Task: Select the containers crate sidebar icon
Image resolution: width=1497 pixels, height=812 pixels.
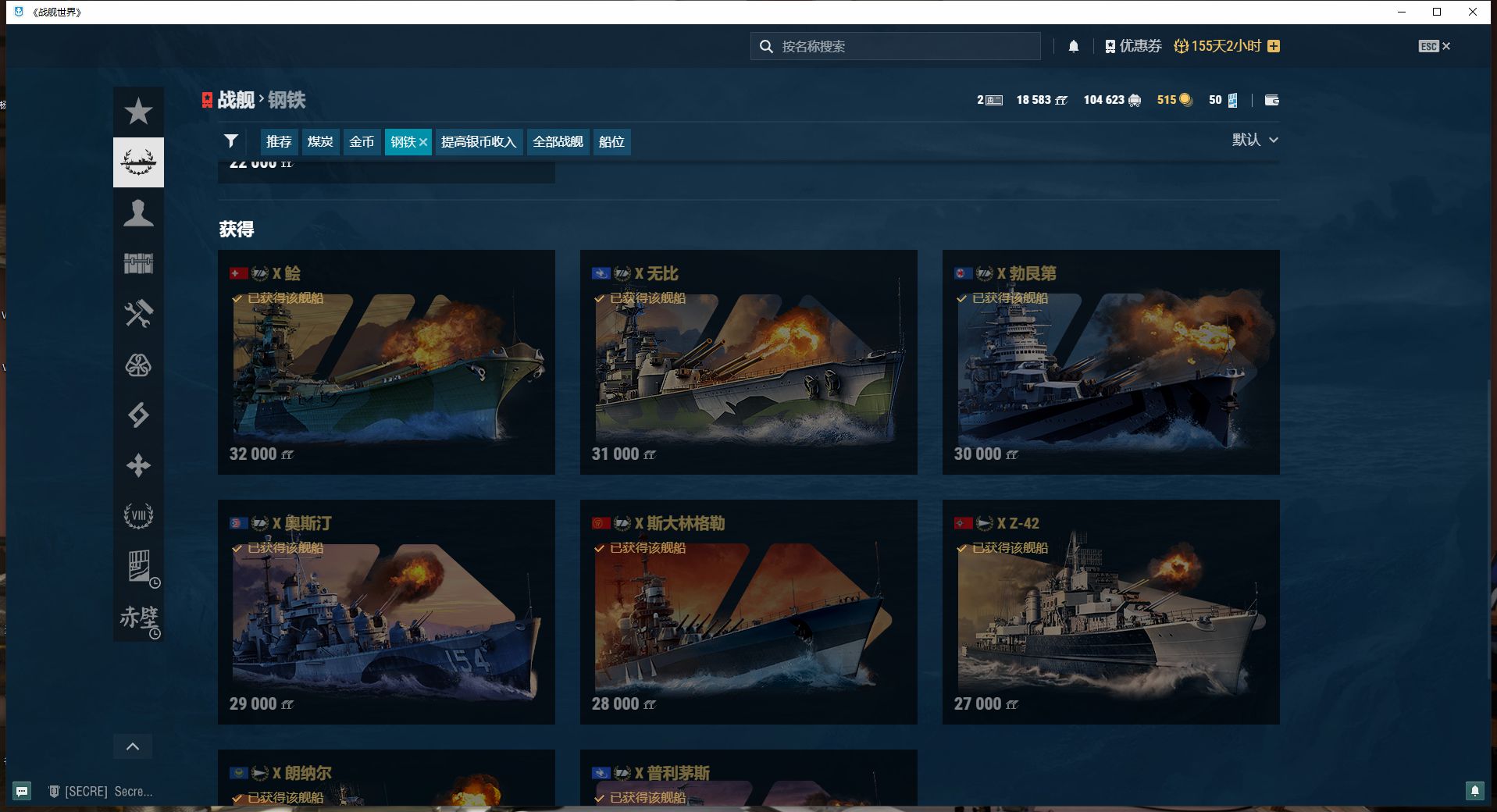Action: tap(138, 264)
